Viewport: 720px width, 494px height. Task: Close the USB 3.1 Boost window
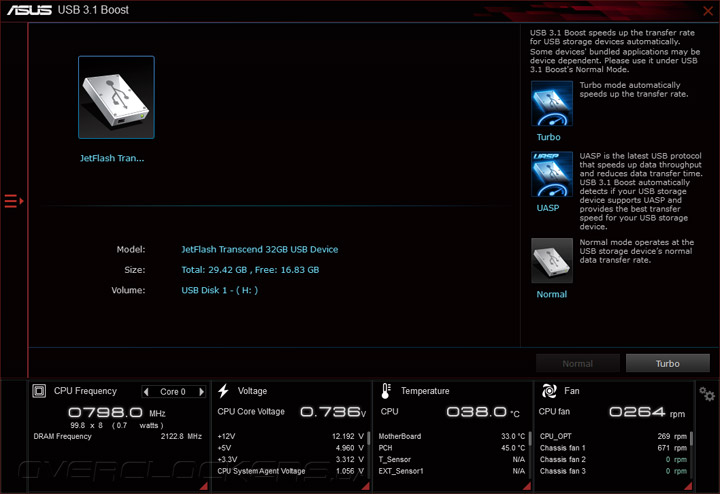point(708,11)
